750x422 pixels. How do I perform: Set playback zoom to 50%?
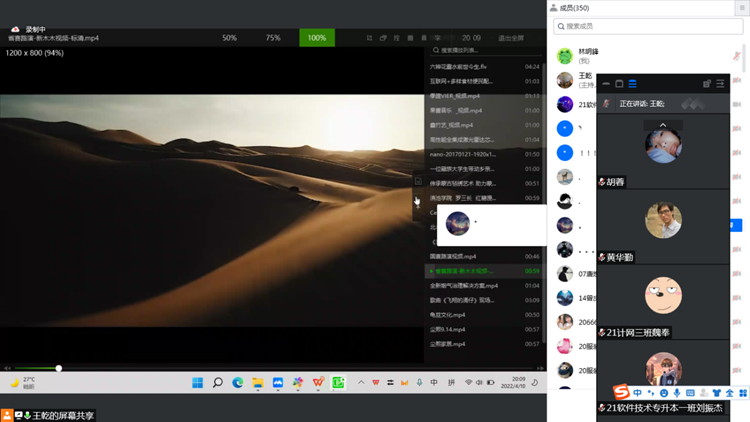pyautogui.click(x=229, y=38)
